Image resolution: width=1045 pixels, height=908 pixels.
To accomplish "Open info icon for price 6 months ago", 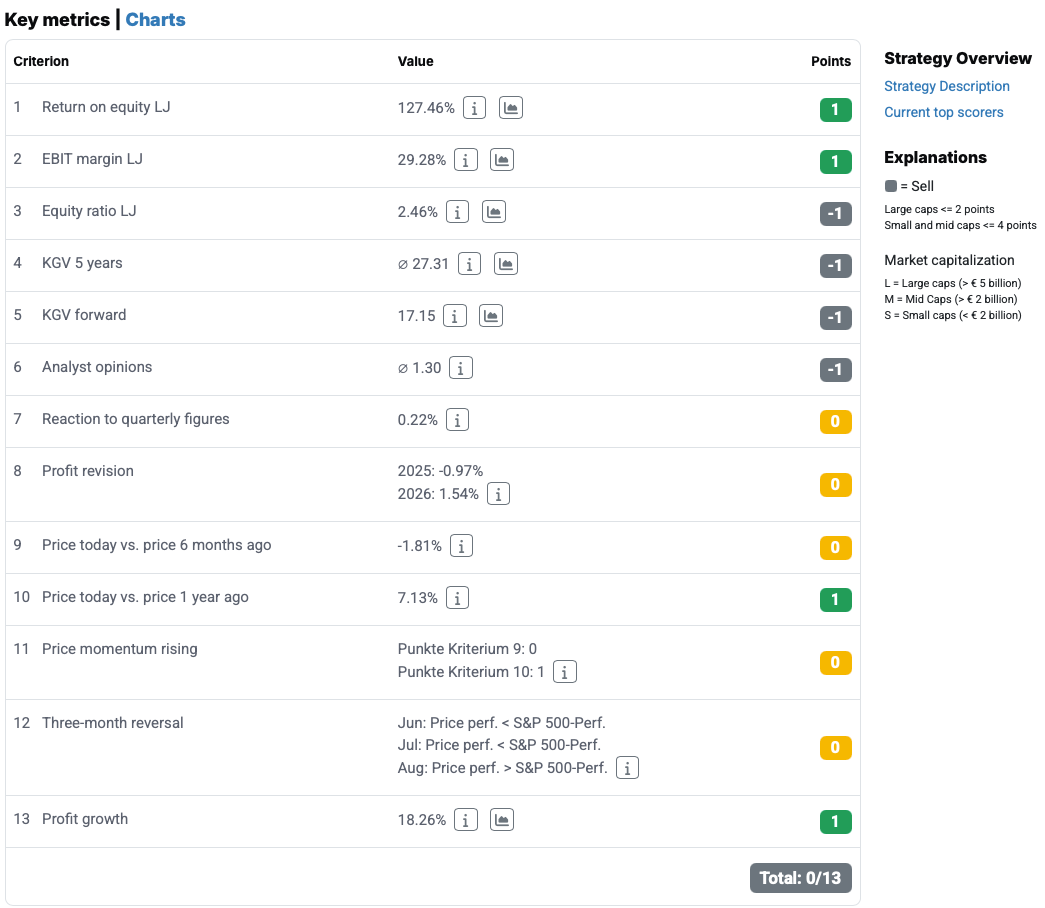I will point(461,546).
